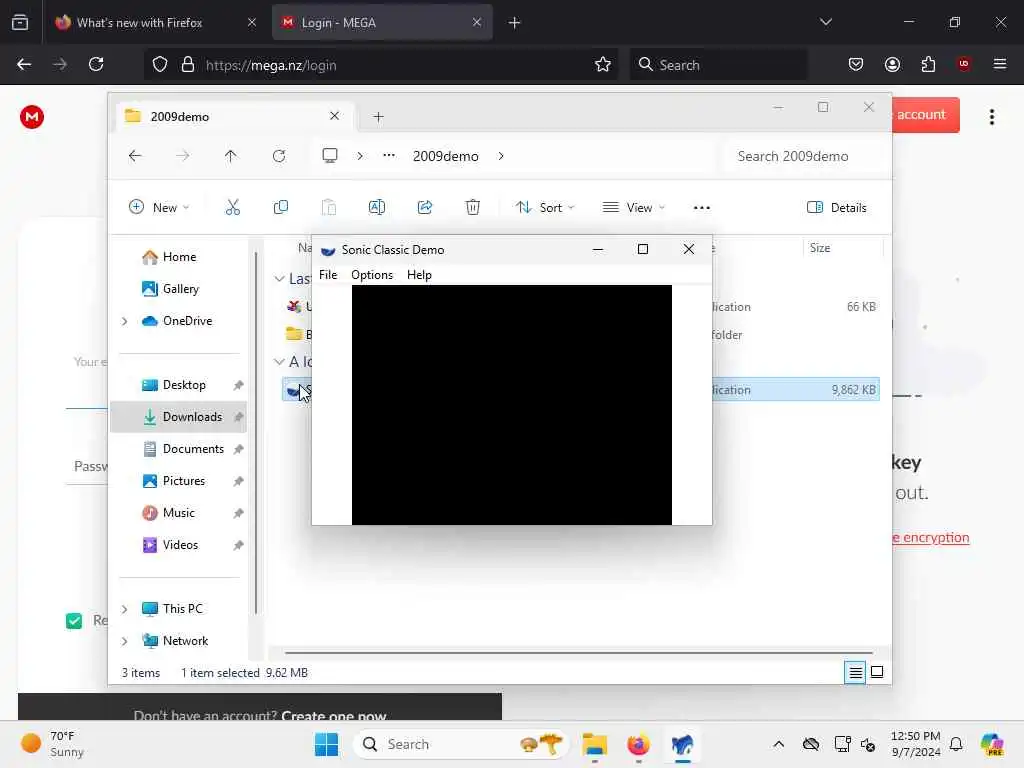Click Sonic Classic Demo taskbar icon
The height and width of the screenshot is (768, 1024).
click(682, 744)
